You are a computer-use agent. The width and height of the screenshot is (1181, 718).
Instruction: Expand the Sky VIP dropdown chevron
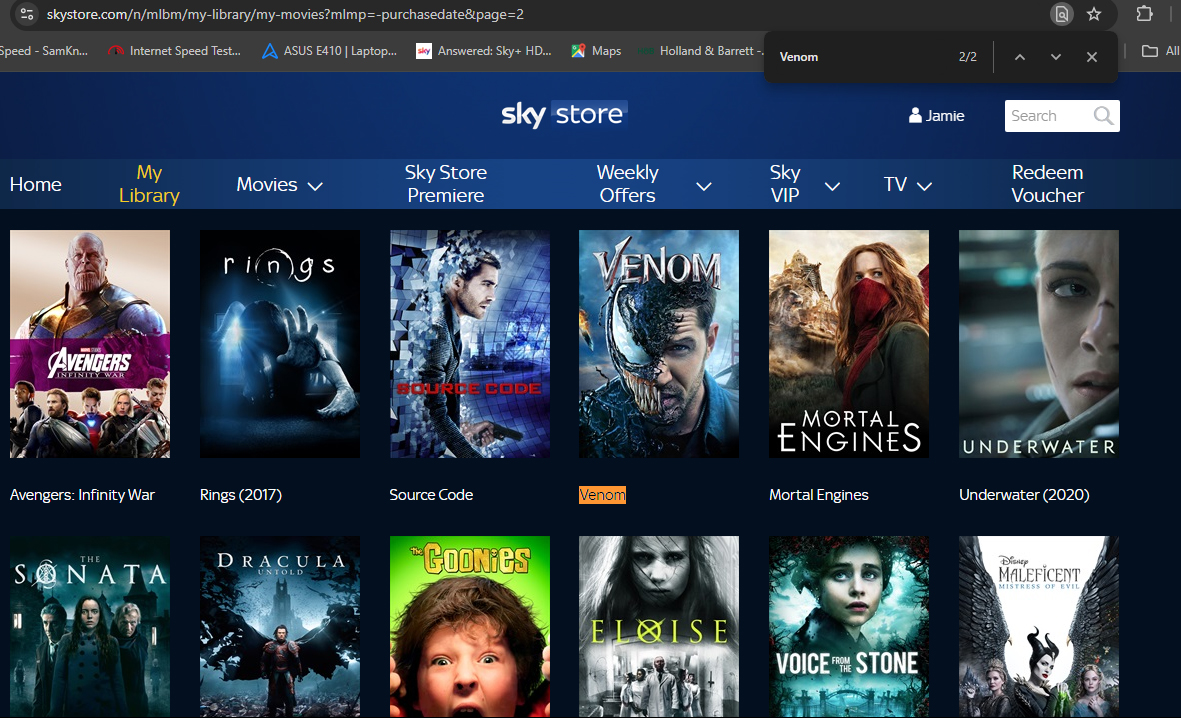(832, 186)
